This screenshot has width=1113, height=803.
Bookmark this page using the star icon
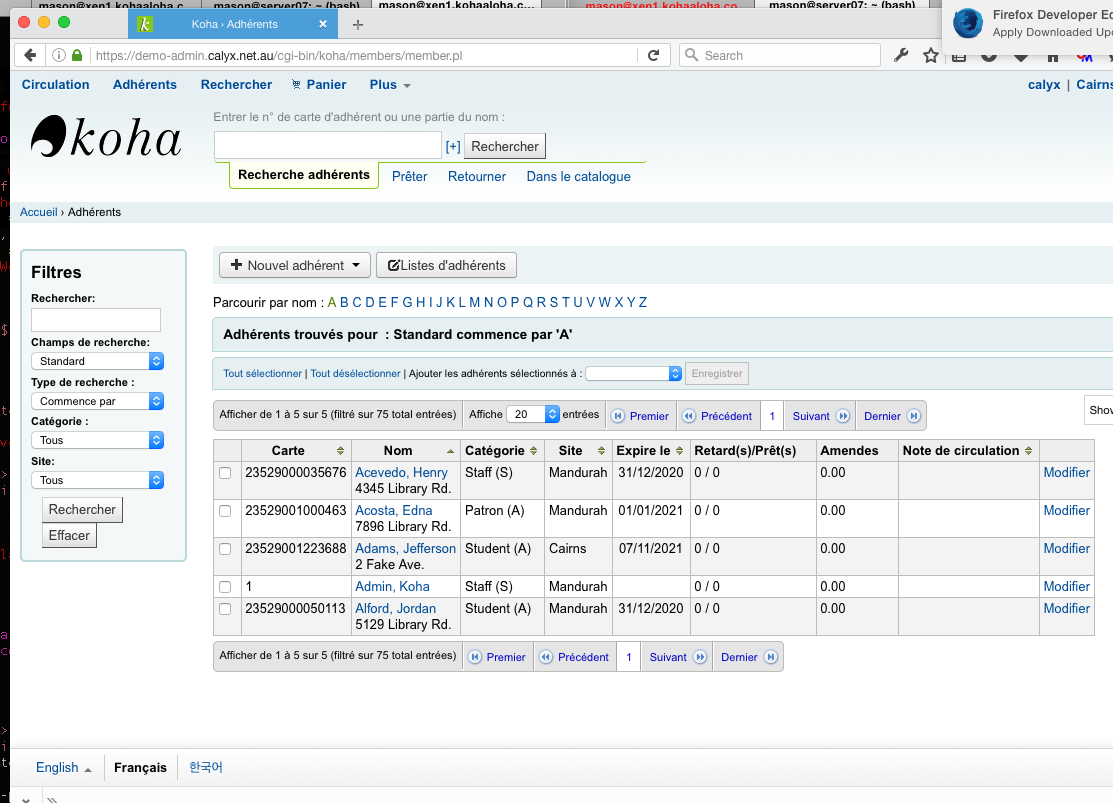931,56
